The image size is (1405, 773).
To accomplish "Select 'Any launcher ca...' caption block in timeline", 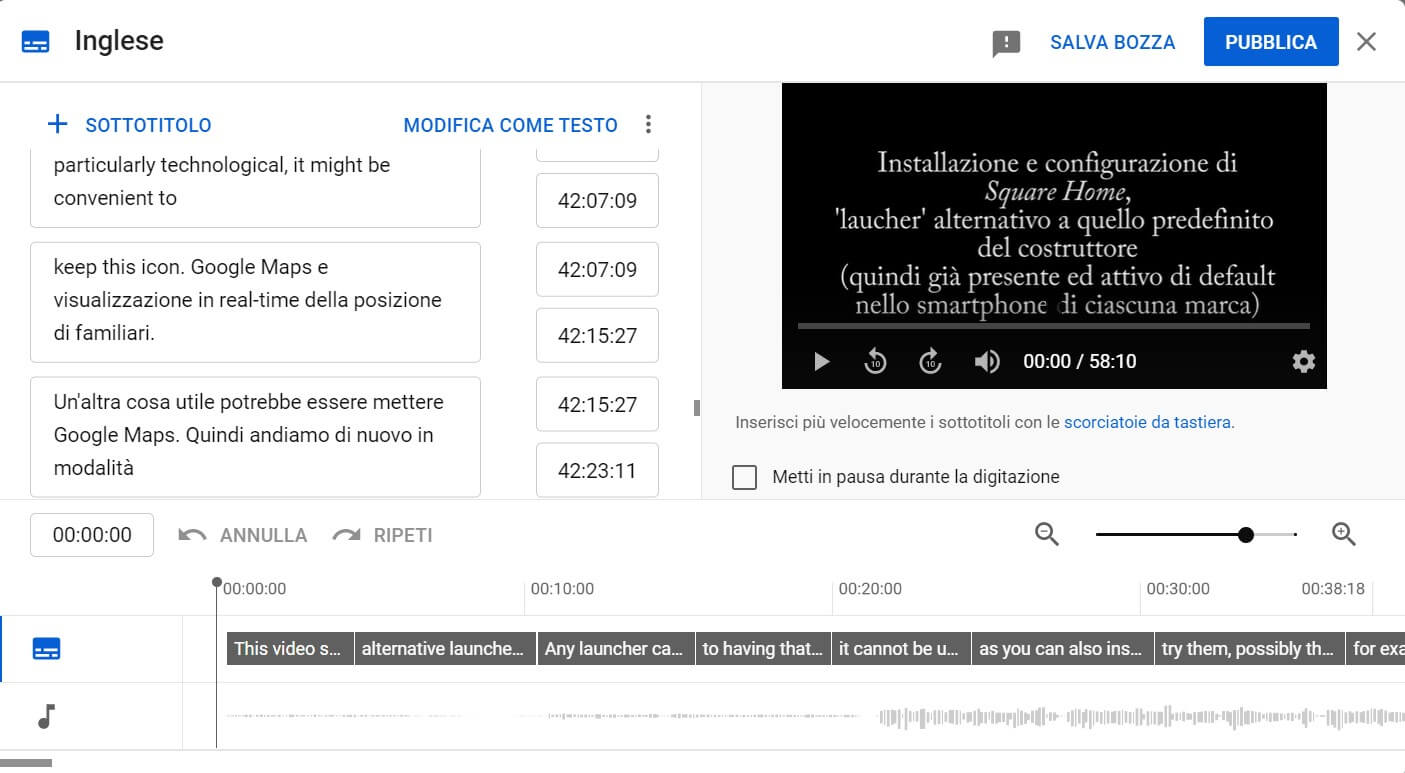I will 615,649.
